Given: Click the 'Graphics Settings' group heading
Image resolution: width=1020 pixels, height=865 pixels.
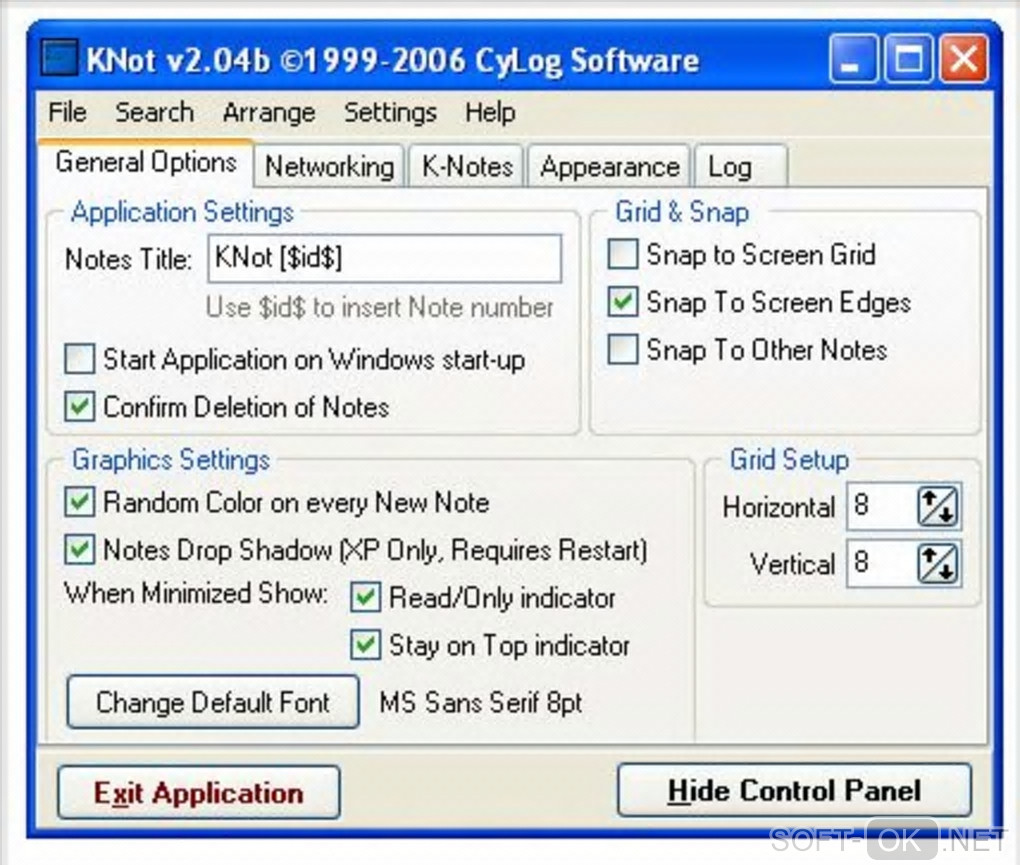Looking at the screenshot, I should (171, 460).
